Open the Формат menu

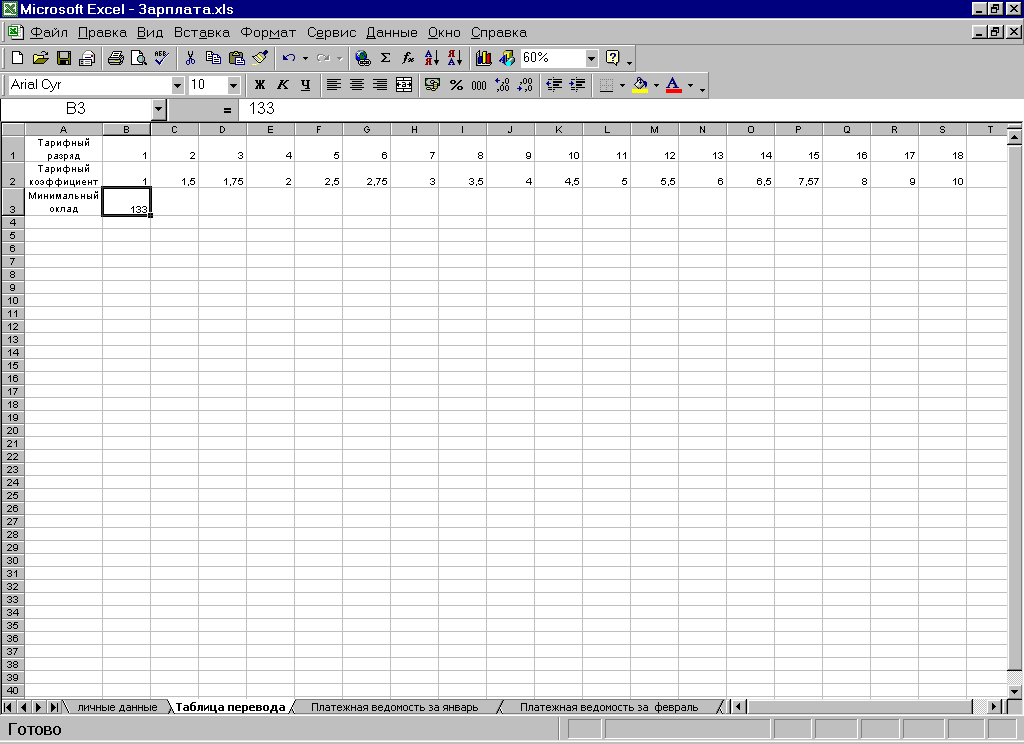click(x=268, y=32)
